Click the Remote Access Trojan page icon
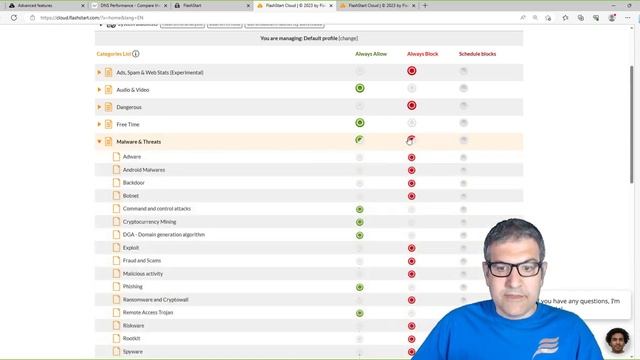This screenshot has height=360, width=640. click(116, 312)
